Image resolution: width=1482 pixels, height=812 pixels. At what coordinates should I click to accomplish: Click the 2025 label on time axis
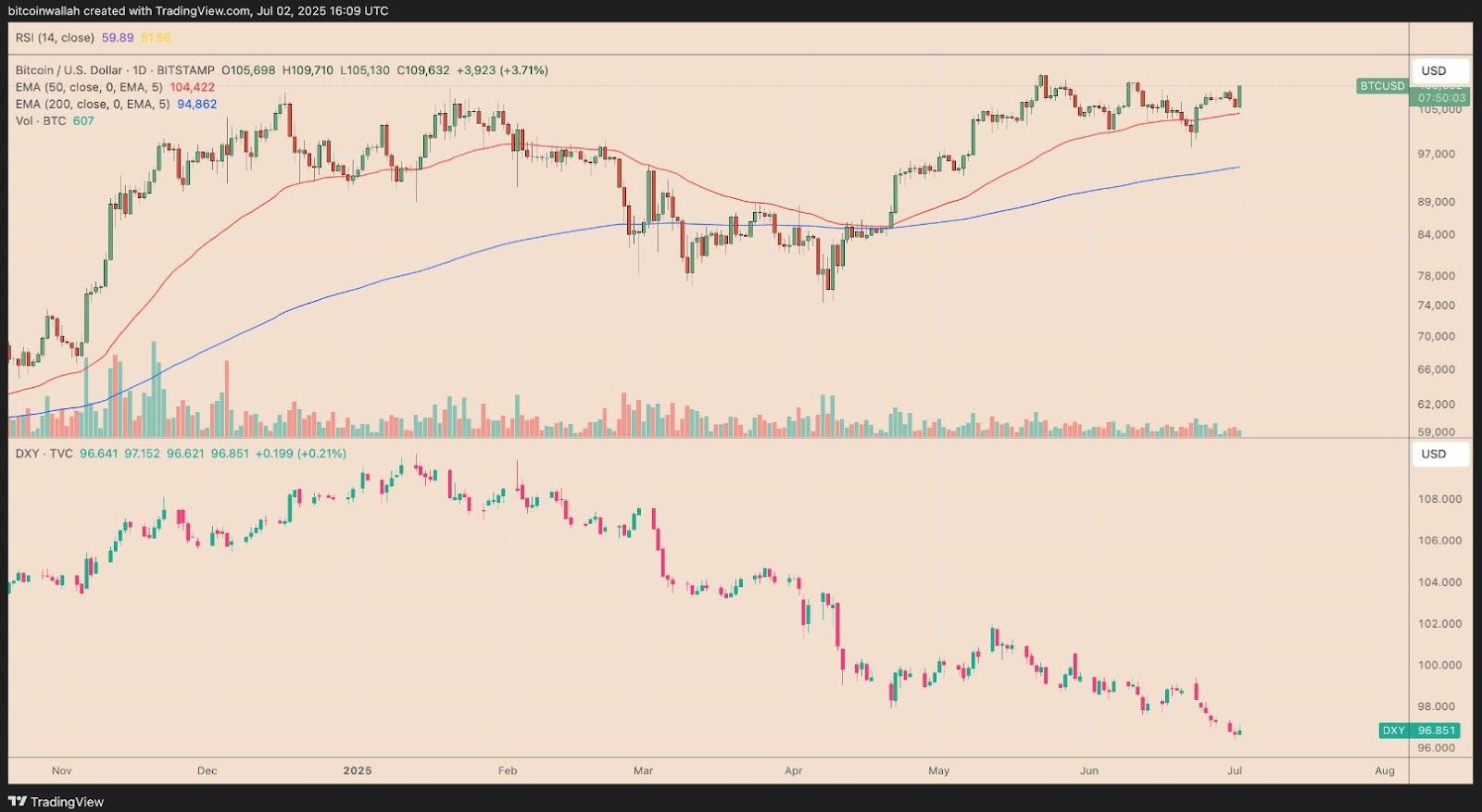(x=357, y=770)
